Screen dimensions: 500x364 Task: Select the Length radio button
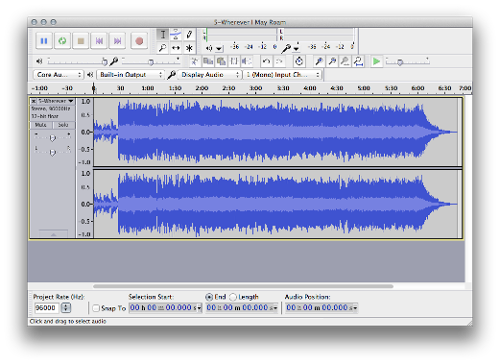click(x=233, y=297)
